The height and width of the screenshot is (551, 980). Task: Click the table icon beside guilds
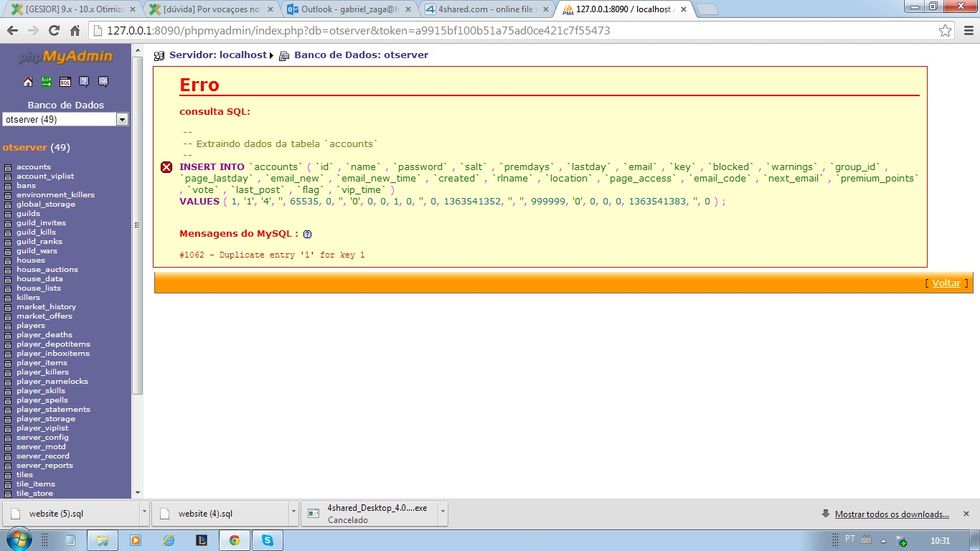point(8,214)
